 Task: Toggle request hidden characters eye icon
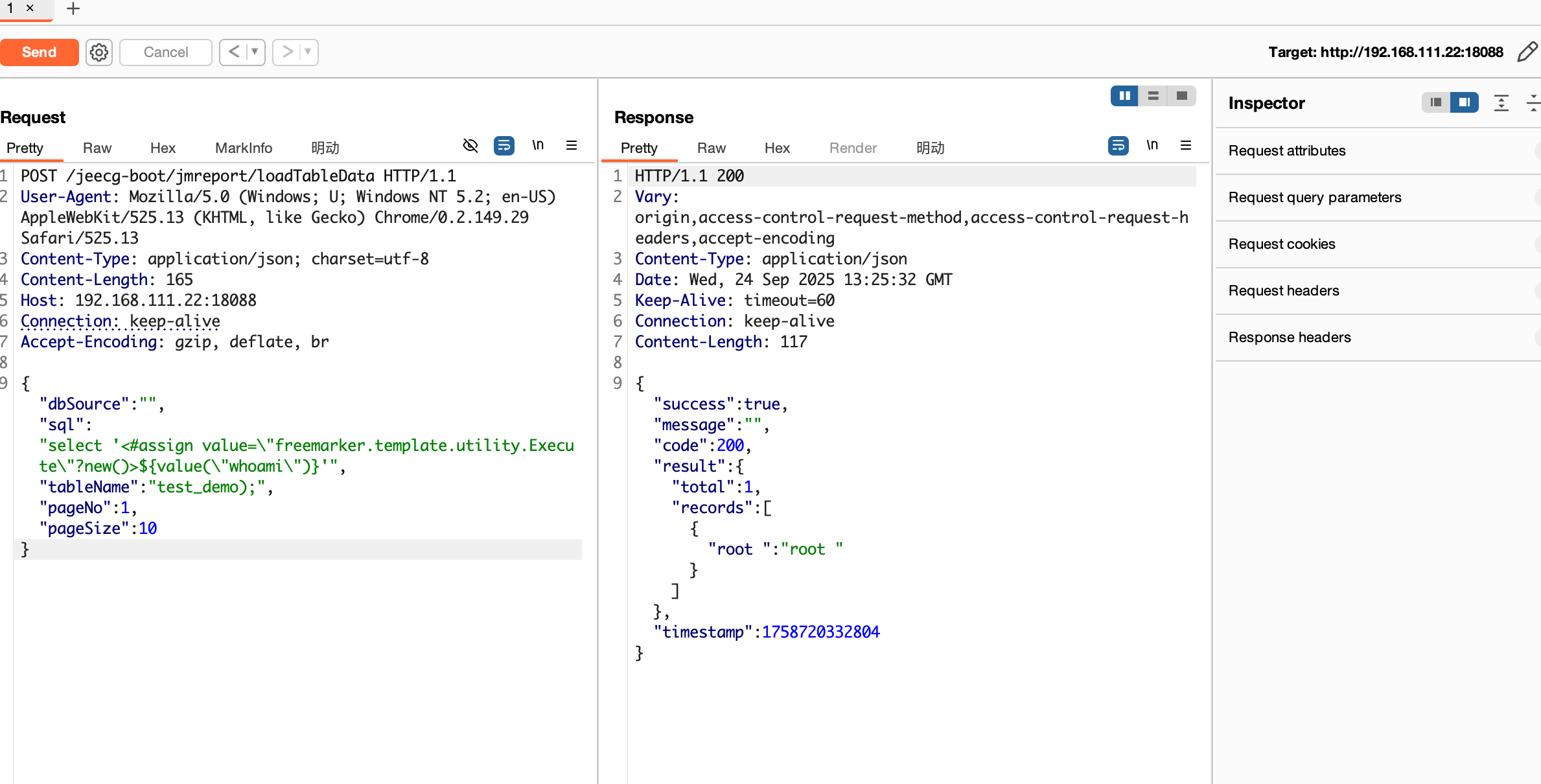[x=470, y=146]
